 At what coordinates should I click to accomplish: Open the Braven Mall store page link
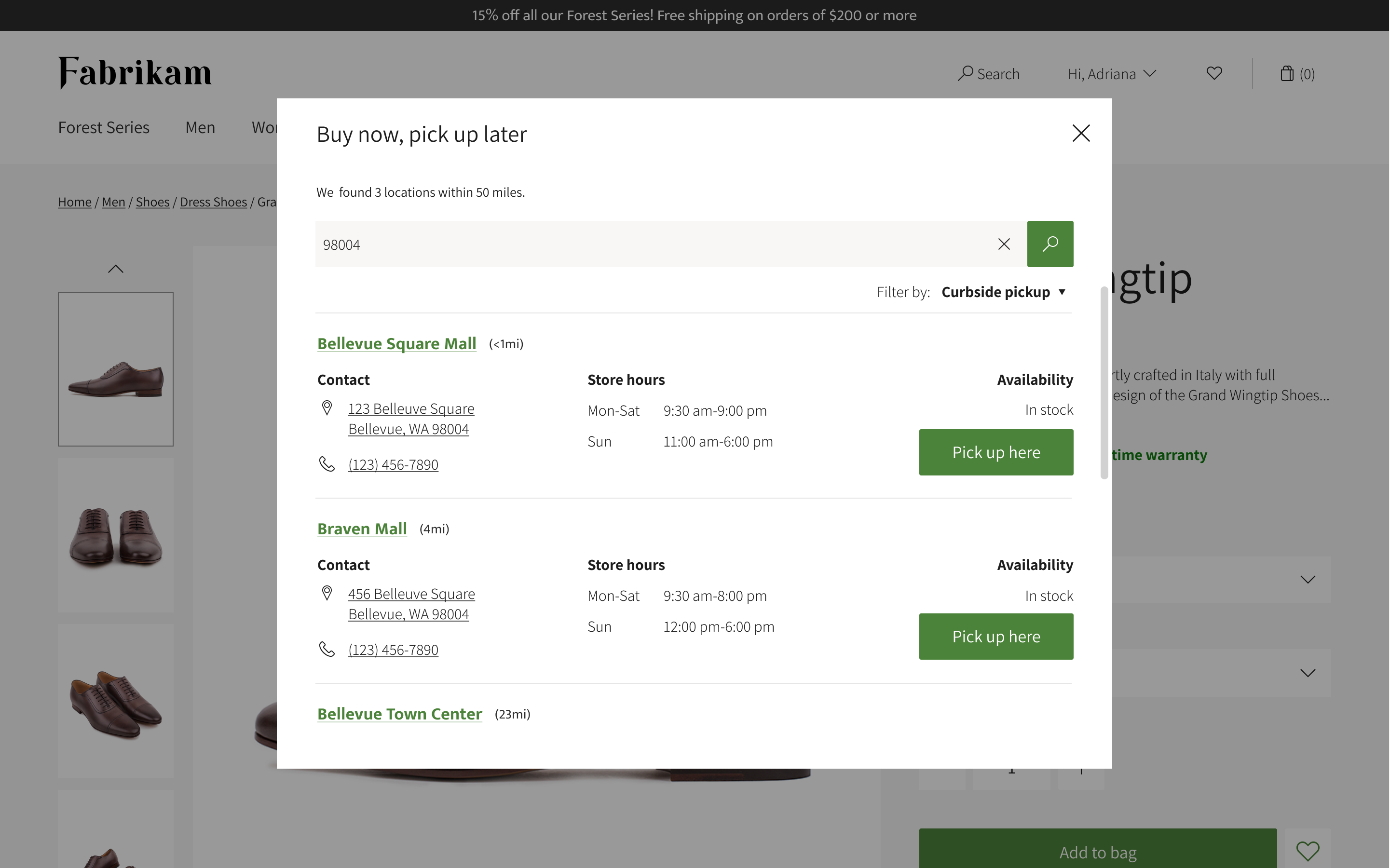[362, 528]
